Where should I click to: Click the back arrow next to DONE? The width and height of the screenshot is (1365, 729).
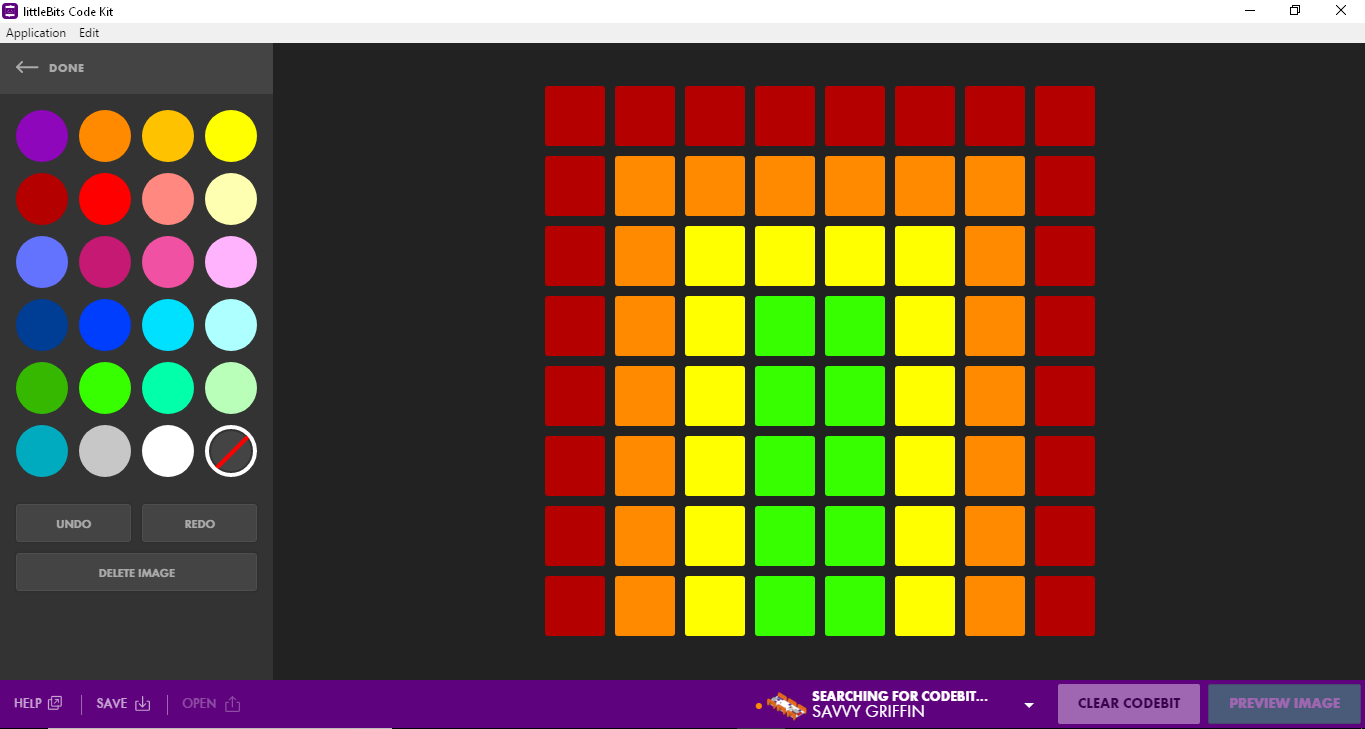[27, 68]
